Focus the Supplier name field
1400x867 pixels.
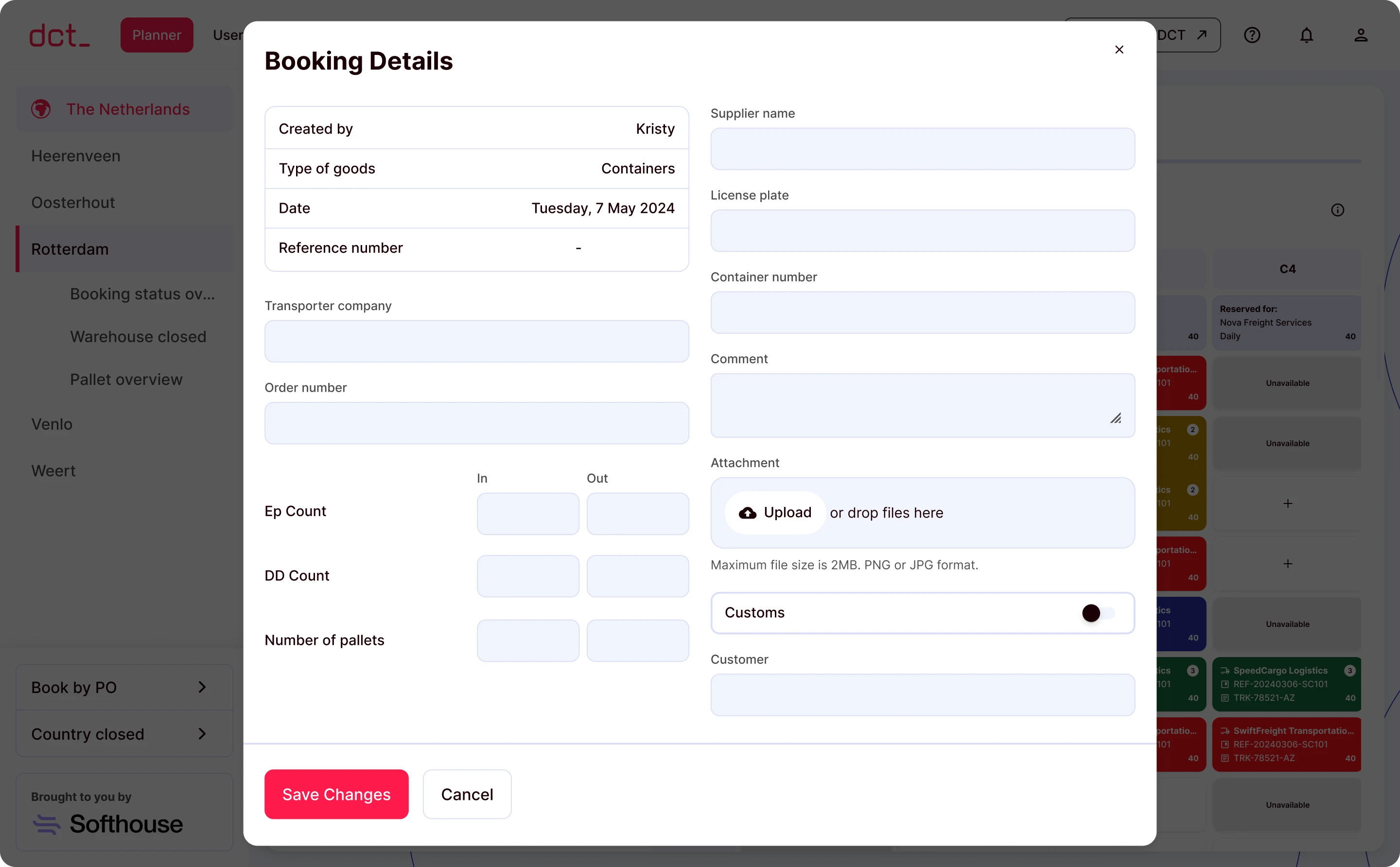(922, 149)
